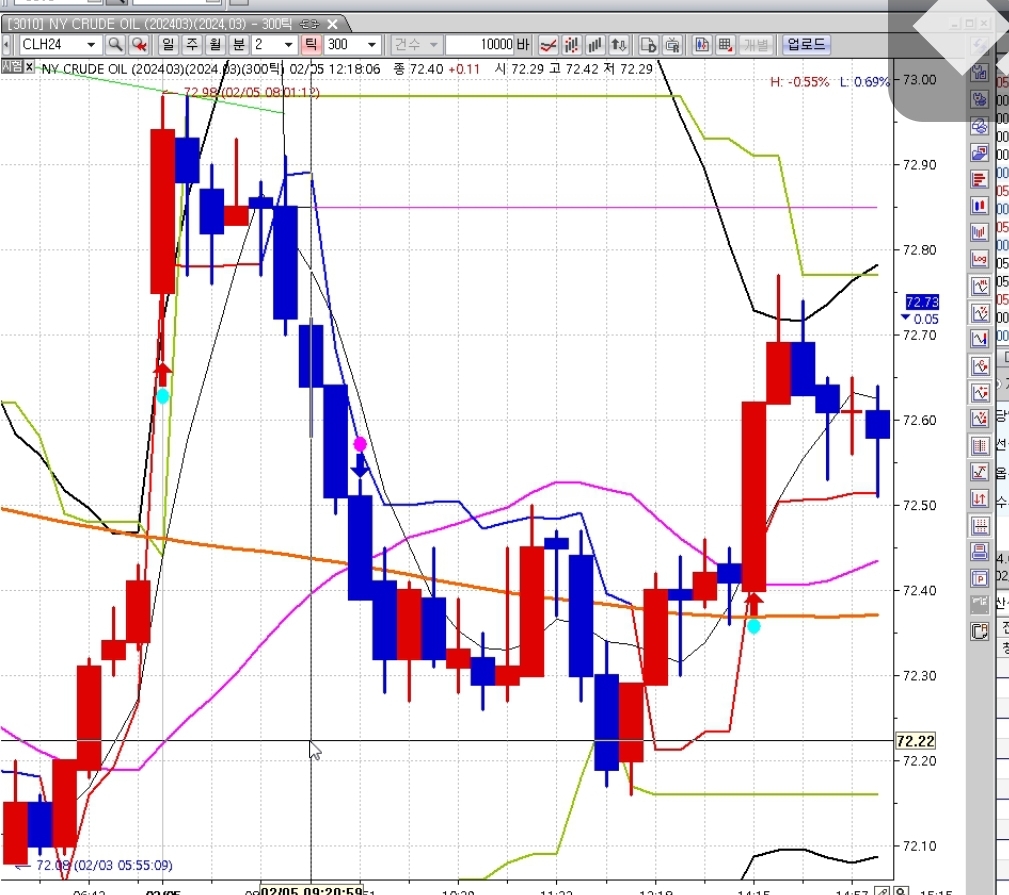Screen dimensions: 1009x895
Task: Open the minute interval dropdown showing 2
Action: click(x=288, y=45)
